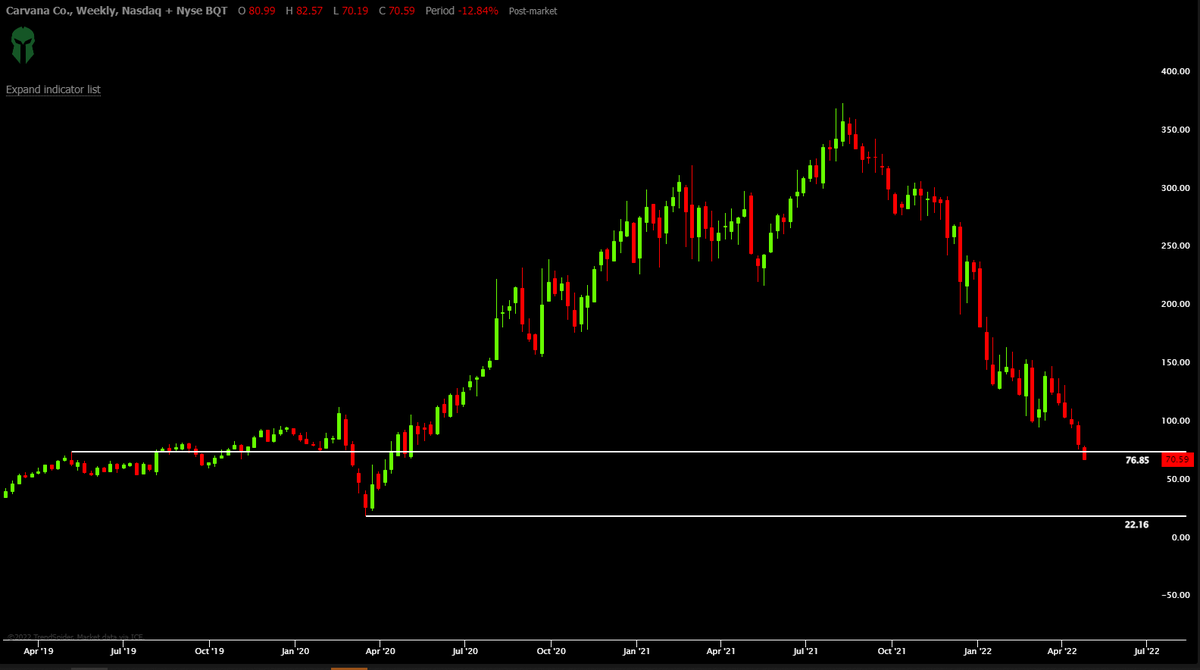The width and height of the screenshot is (1200, 670).
Task: Click the Oct '19 date axis label
Action: coord(210,649)
